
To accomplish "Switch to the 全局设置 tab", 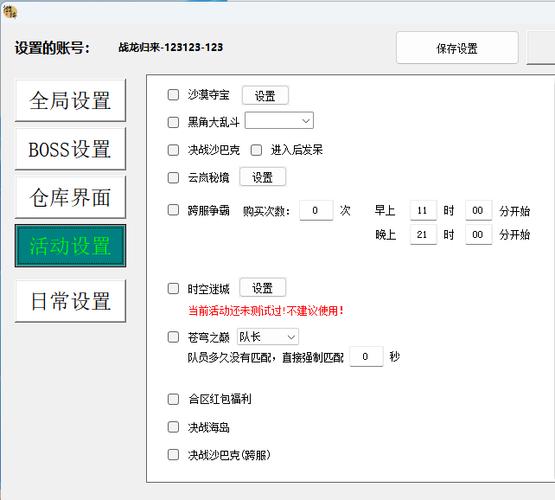I will coord(70,100).
